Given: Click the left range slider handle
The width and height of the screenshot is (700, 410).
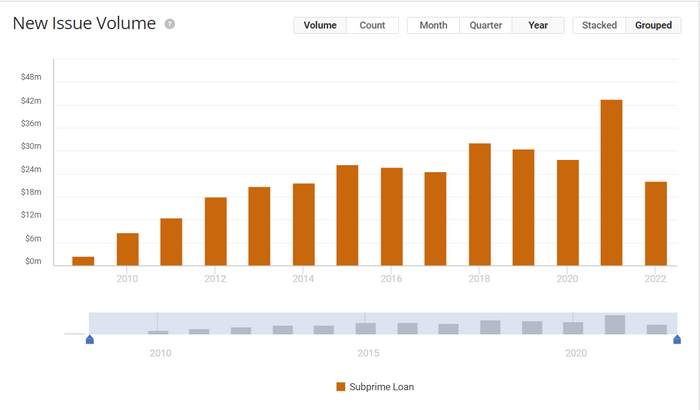Looking at the screenshot, I should (x=90, y=339).
